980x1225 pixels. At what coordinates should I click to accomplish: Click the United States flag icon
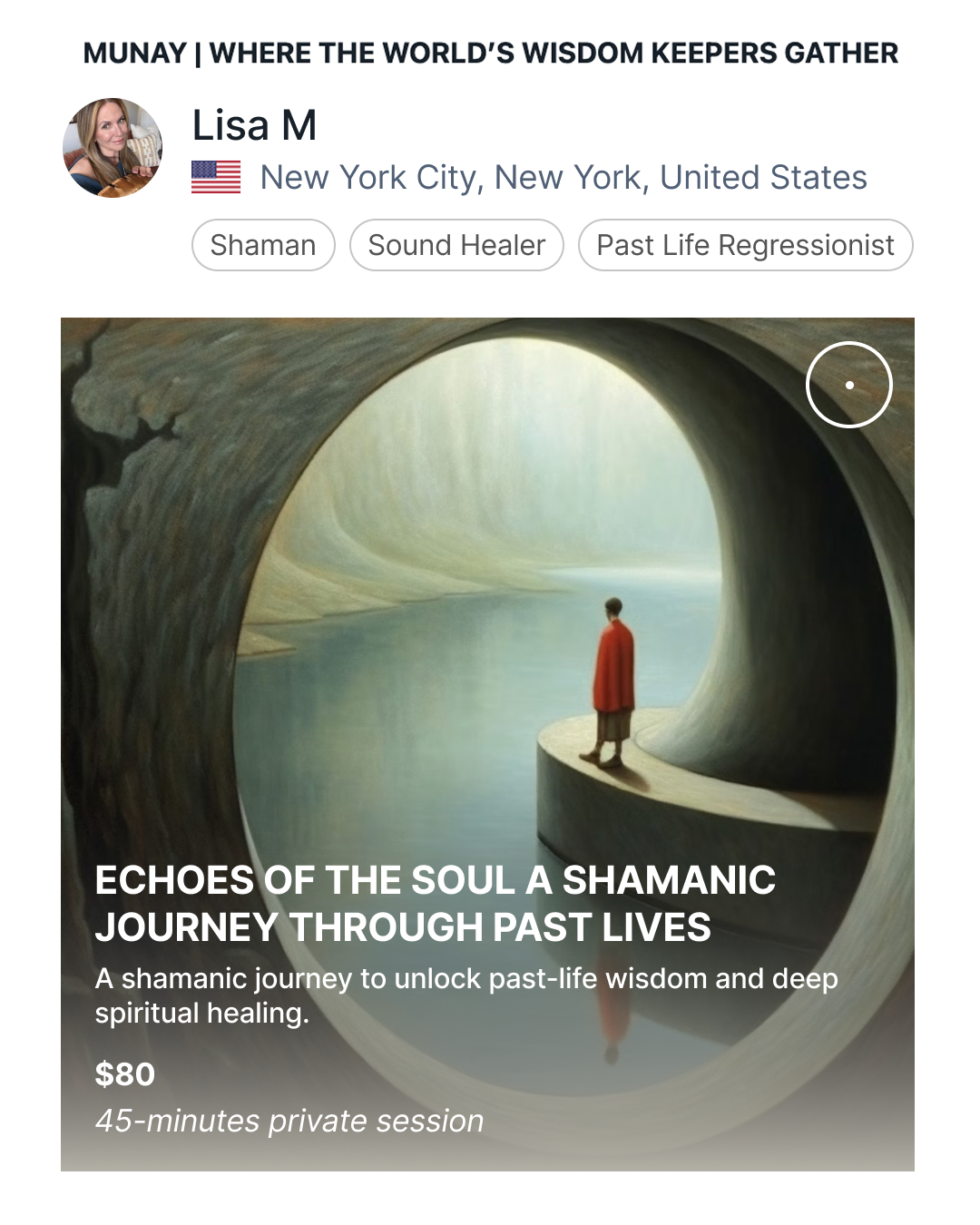[216, 177]
